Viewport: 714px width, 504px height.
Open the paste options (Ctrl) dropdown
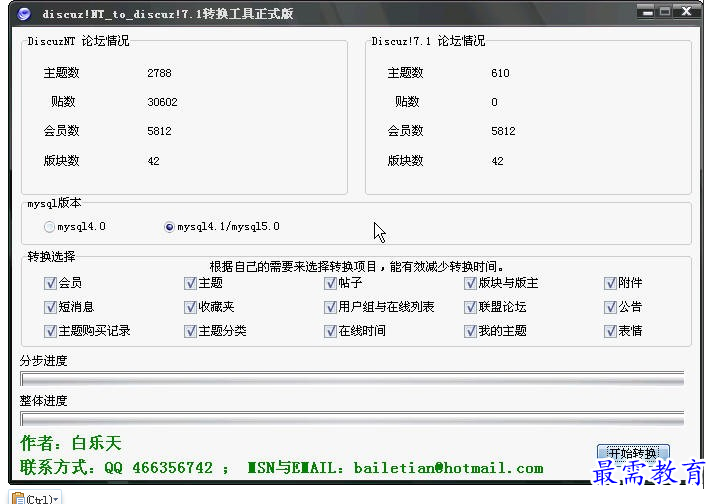36,499
